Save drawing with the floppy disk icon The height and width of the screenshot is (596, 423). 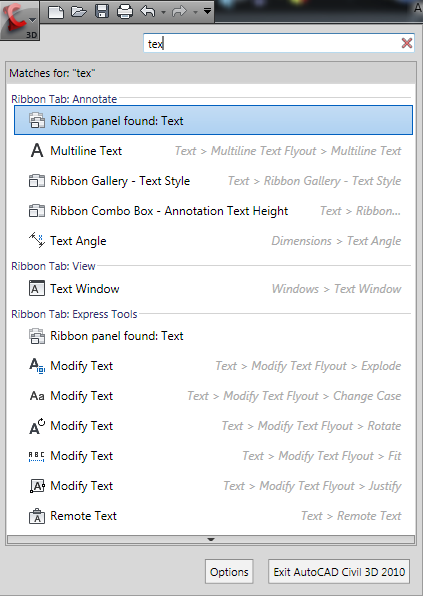click(x=102, y=11)
